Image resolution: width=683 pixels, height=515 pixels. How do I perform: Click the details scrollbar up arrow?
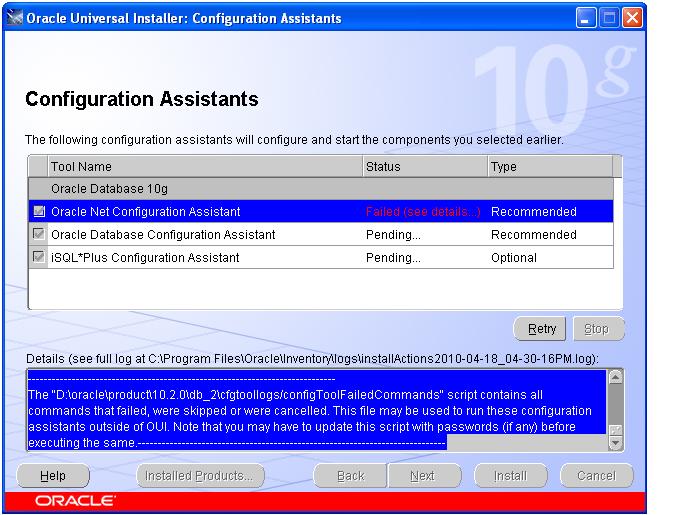click(615, 377)
